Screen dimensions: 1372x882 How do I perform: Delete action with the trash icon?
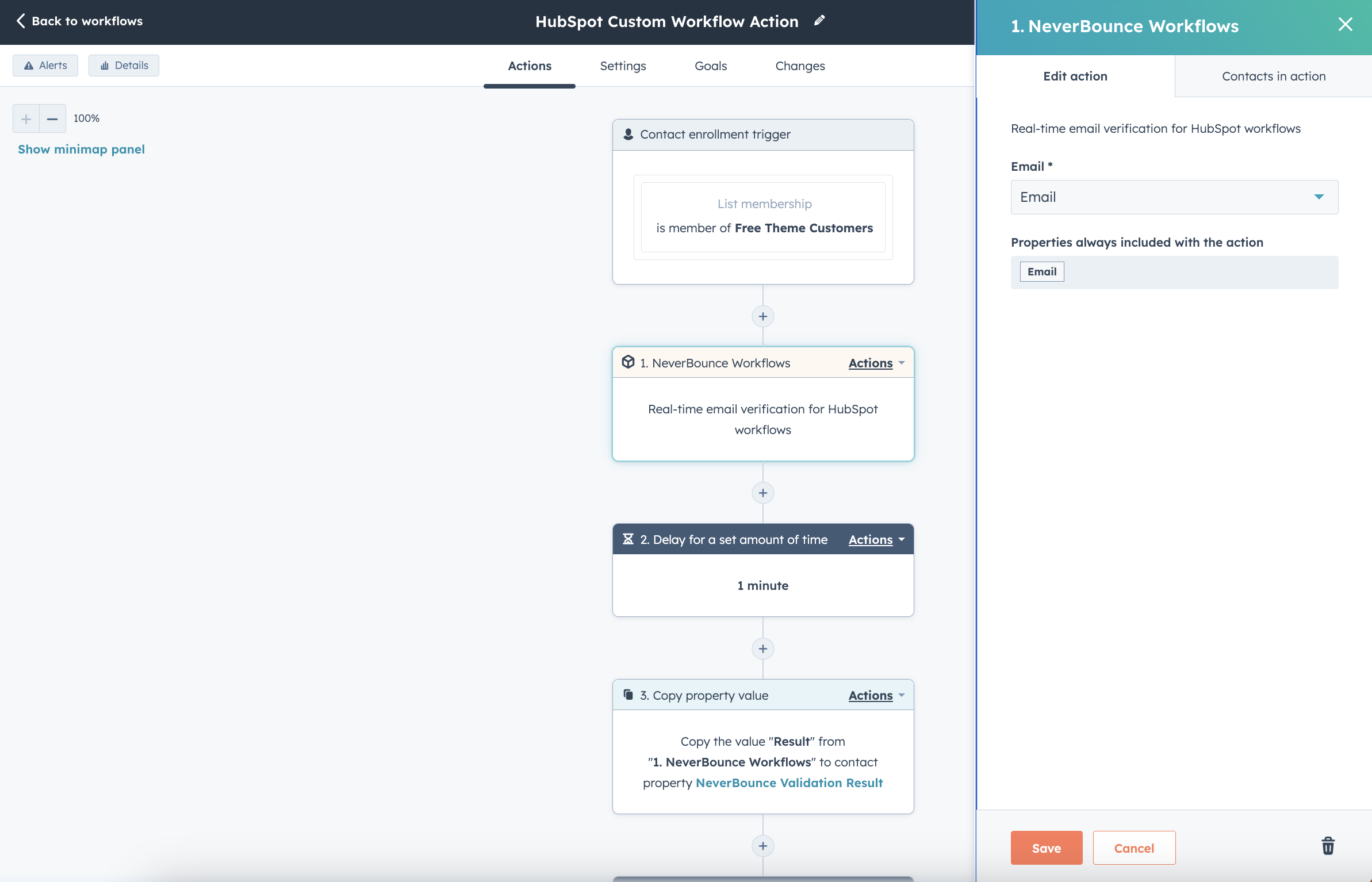[x=1328, y=846]
